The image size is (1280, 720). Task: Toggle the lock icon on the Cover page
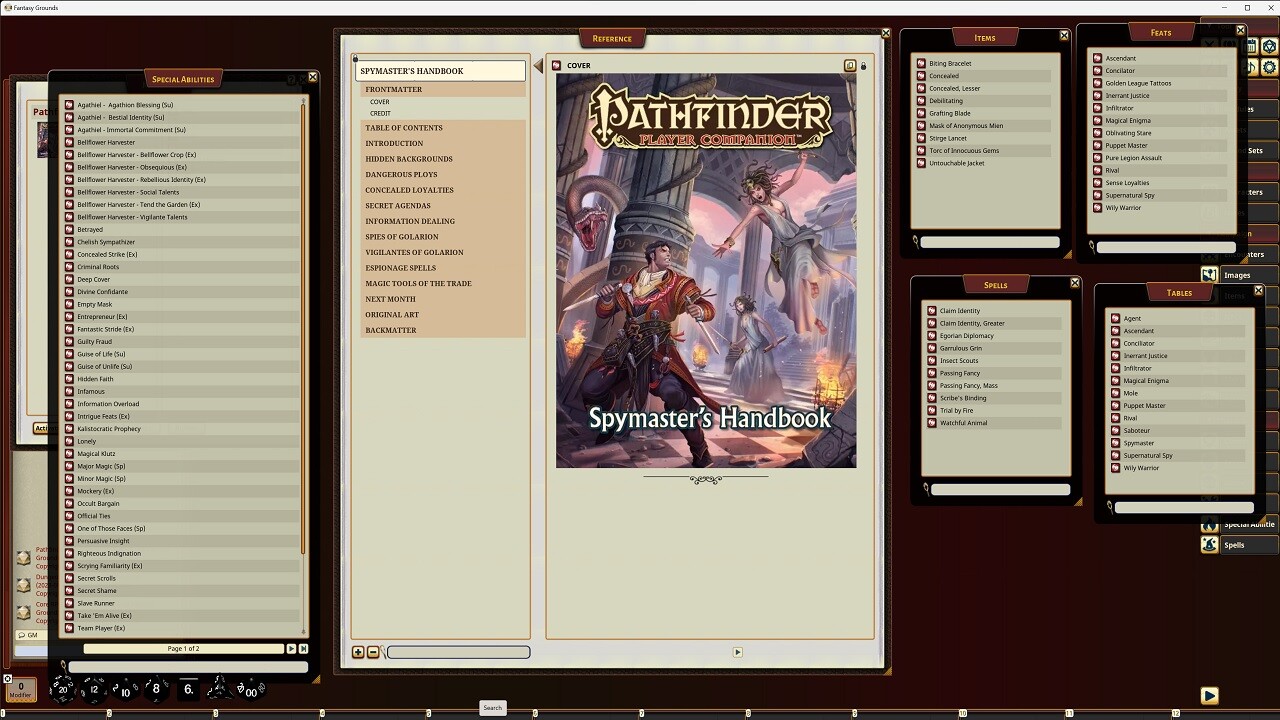pos(862,65)
